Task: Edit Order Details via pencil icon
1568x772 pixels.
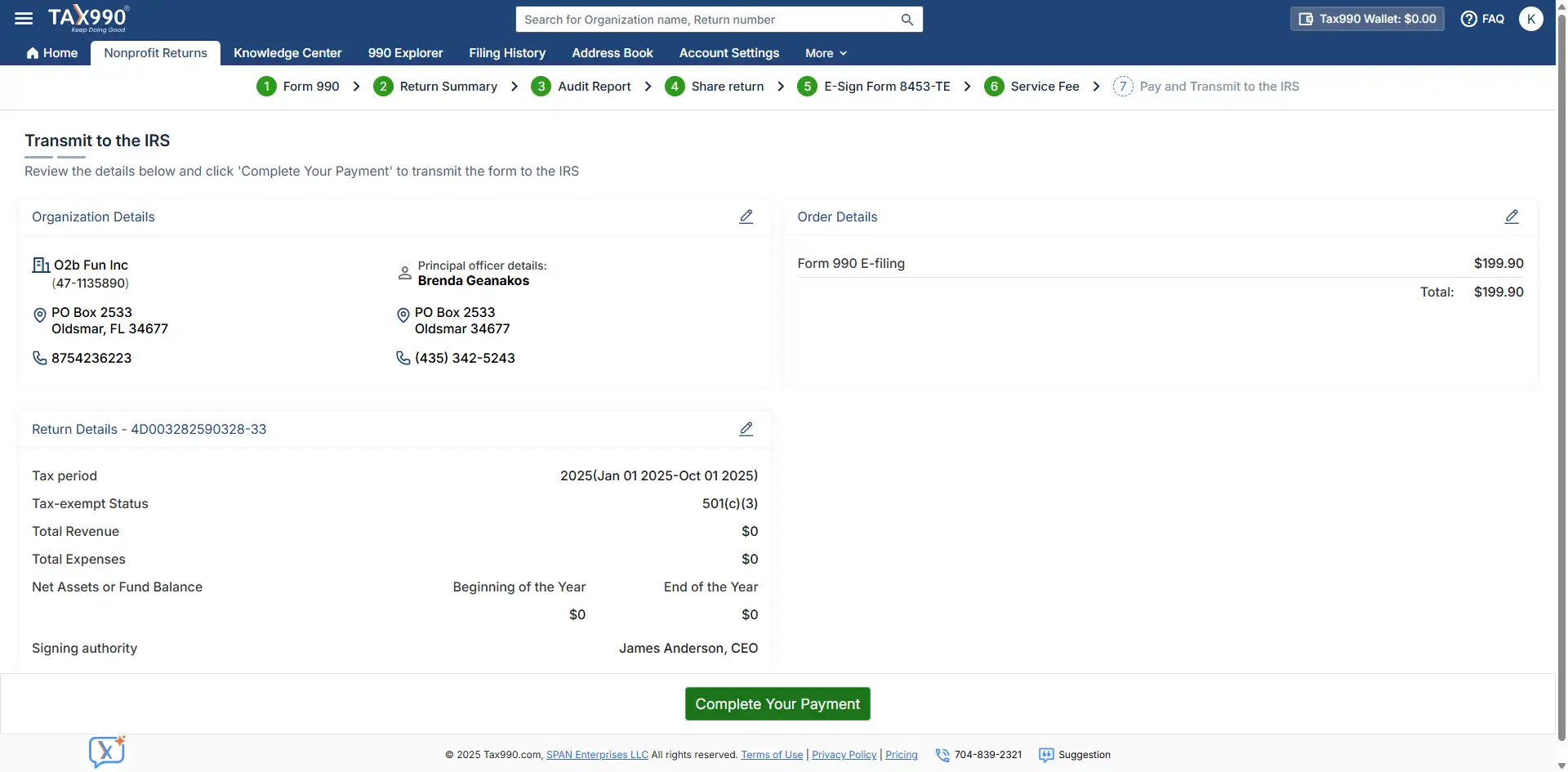Action: 1511,216
